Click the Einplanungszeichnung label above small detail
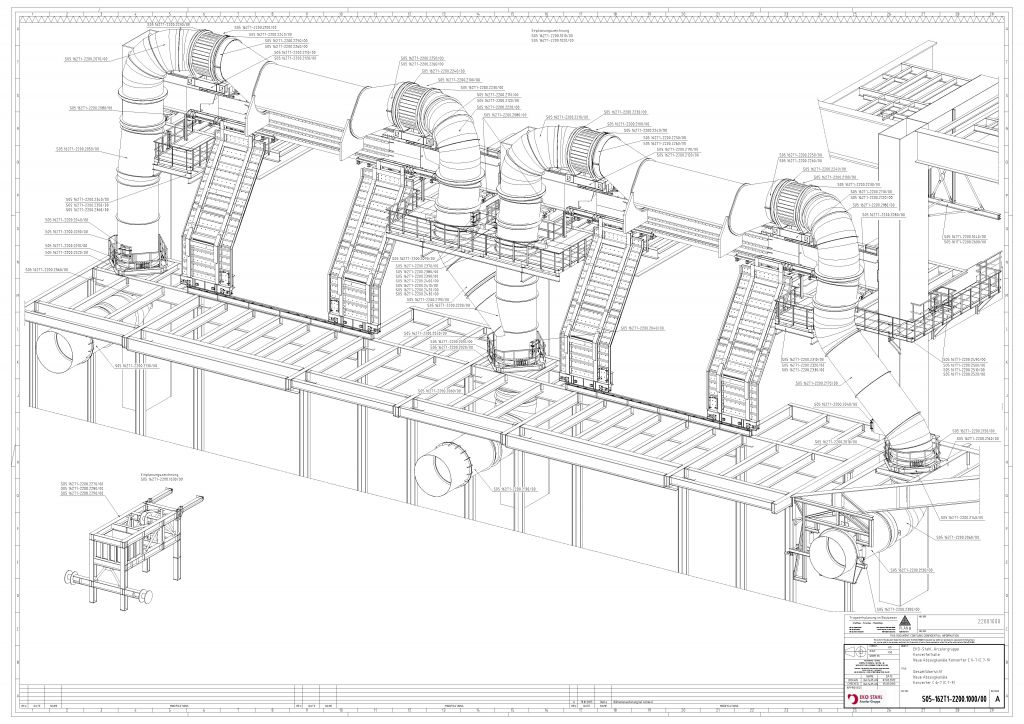Viewport: 1024px width, 724px height. [x=158, y=475]
